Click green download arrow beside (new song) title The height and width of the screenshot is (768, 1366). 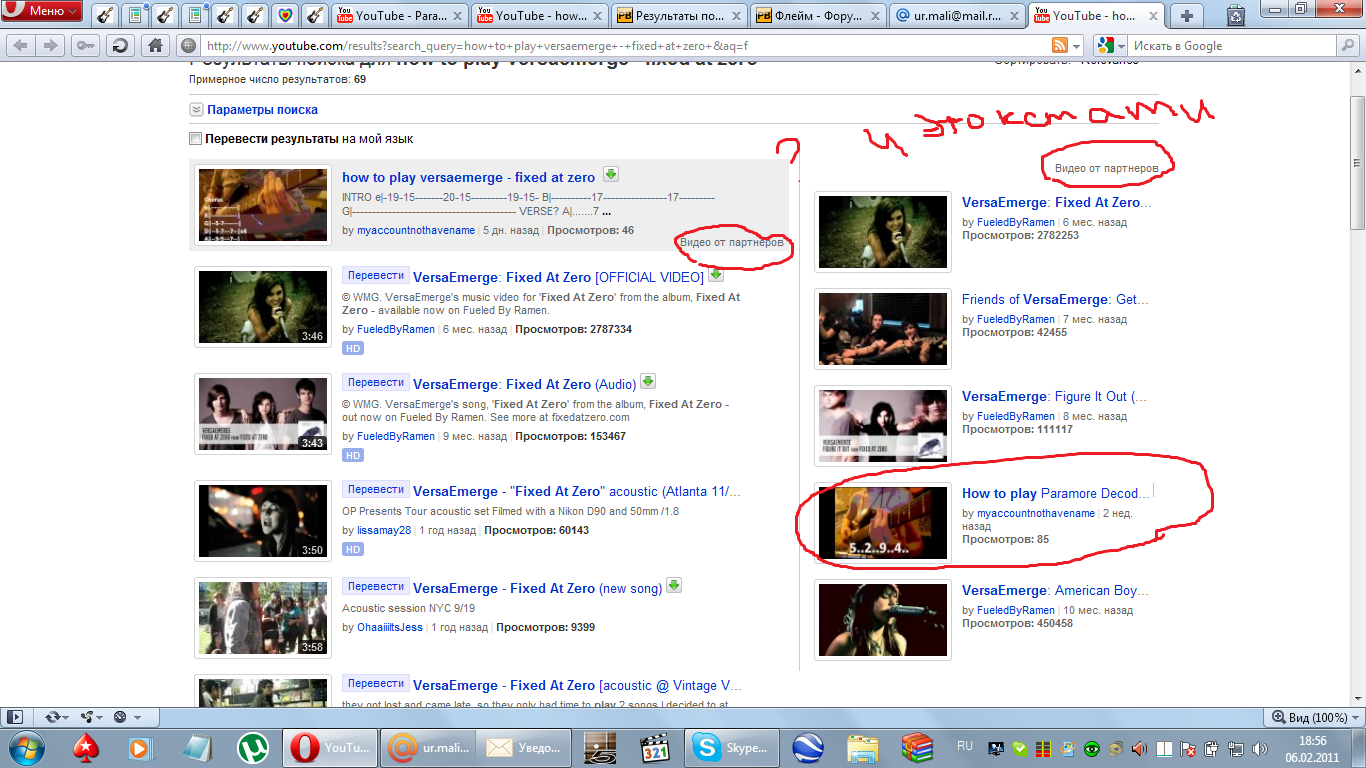[x=674, y=585]
